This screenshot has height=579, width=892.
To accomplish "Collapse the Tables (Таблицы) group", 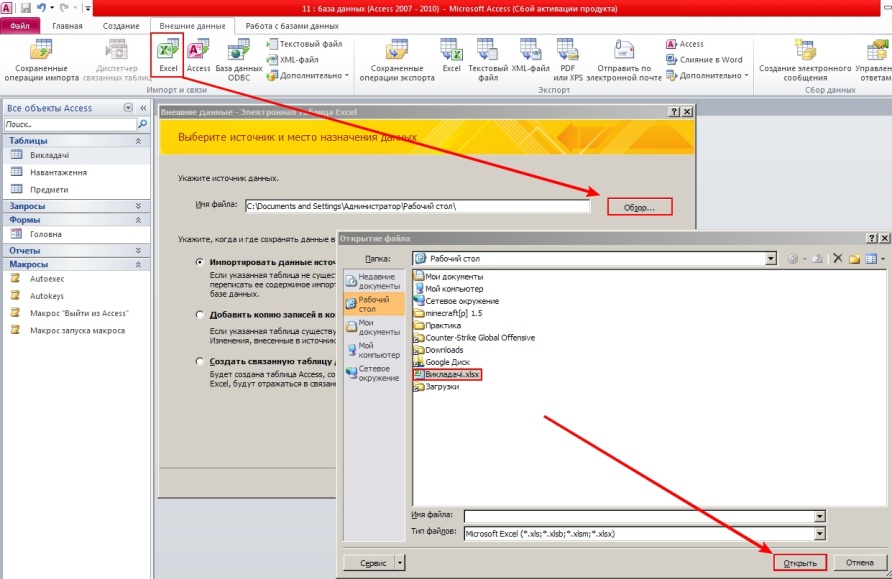I will 138,140.
